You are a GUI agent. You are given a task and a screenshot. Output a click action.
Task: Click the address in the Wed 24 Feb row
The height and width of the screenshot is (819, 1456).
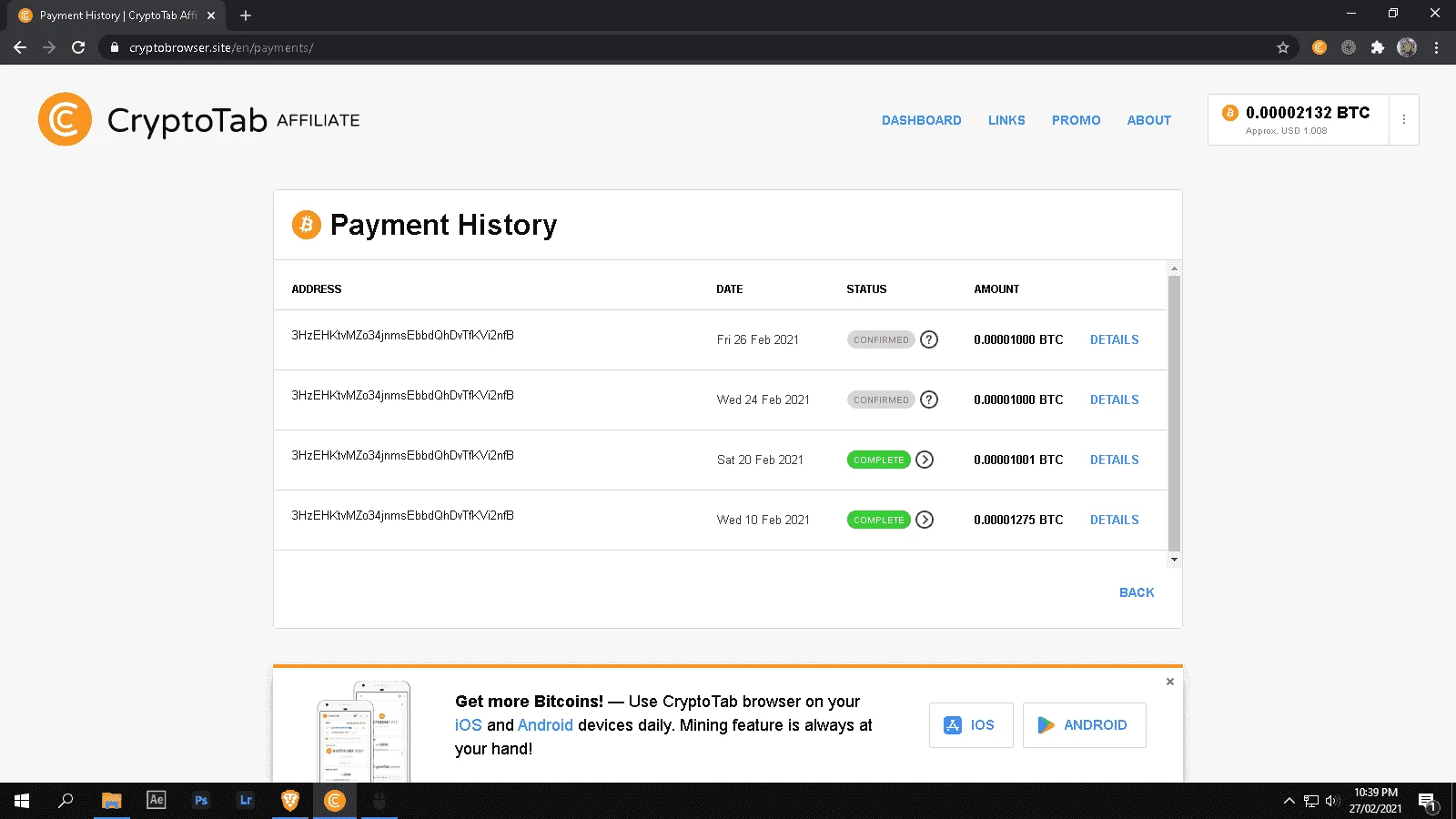coord(402,395)
